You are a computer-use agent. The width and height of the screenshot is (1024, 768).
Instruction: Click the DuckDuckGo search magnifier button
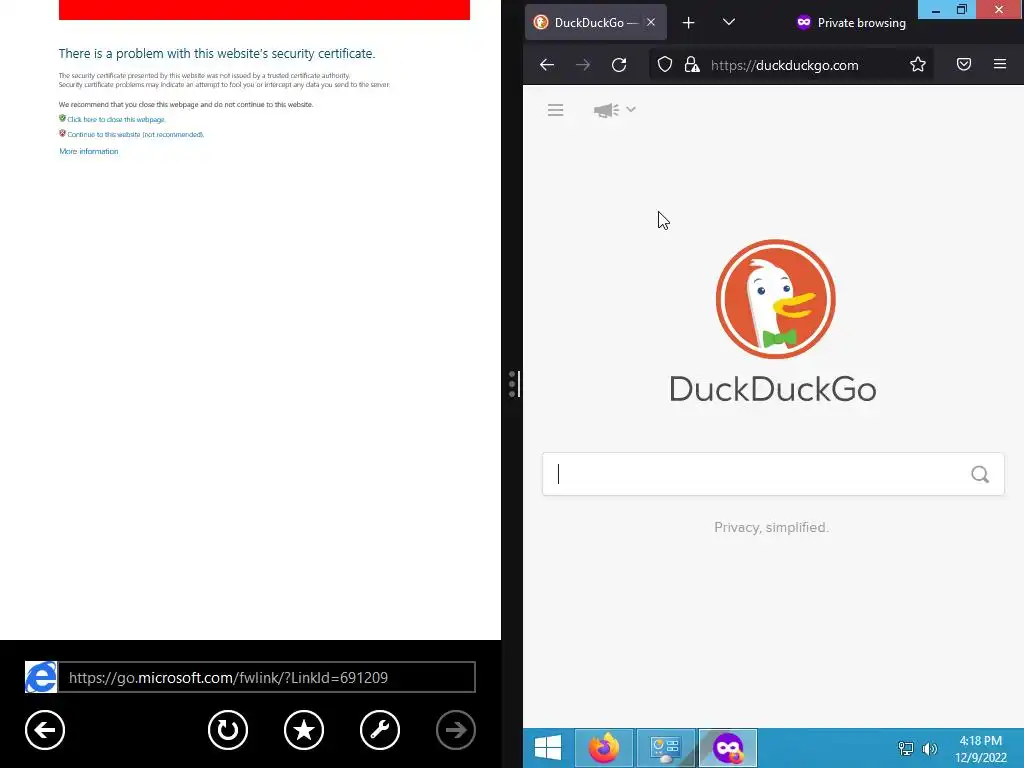980,474
